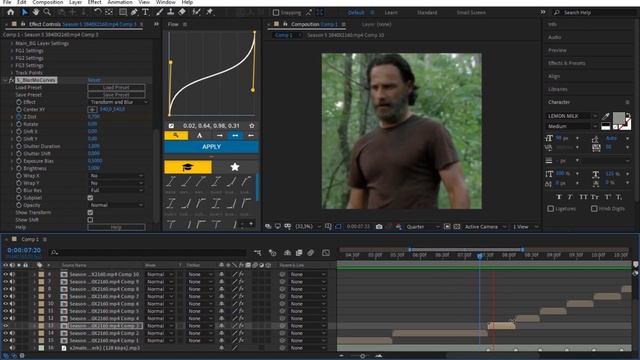
Task: Click the Motion Blur enable icon in timeline
Action: click(311, 253)
